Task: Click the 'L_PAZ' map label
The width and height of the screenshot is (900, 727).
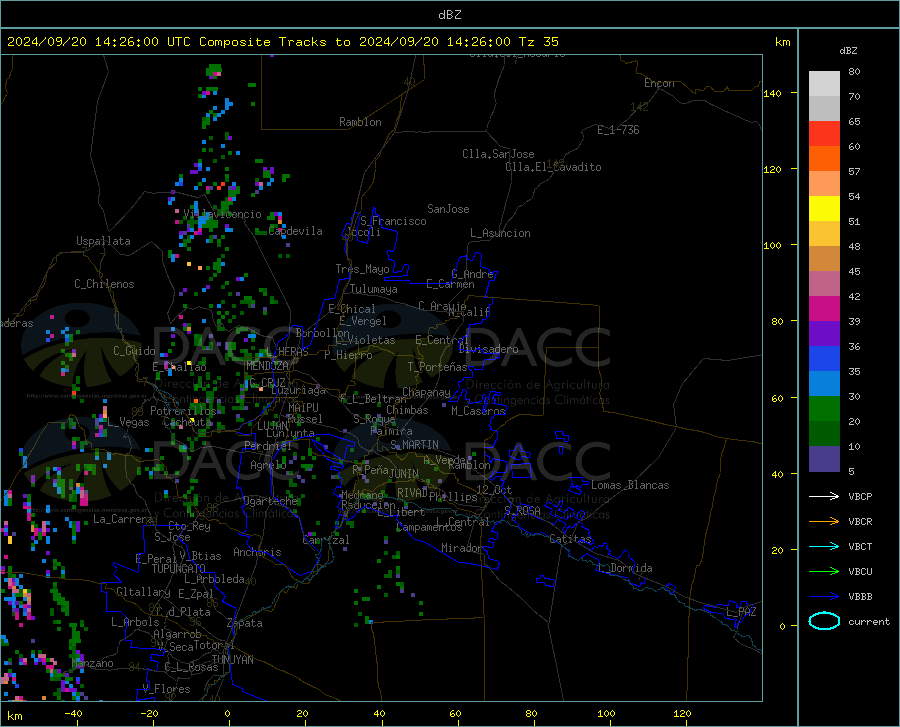Action: click(x=741, y=612)
